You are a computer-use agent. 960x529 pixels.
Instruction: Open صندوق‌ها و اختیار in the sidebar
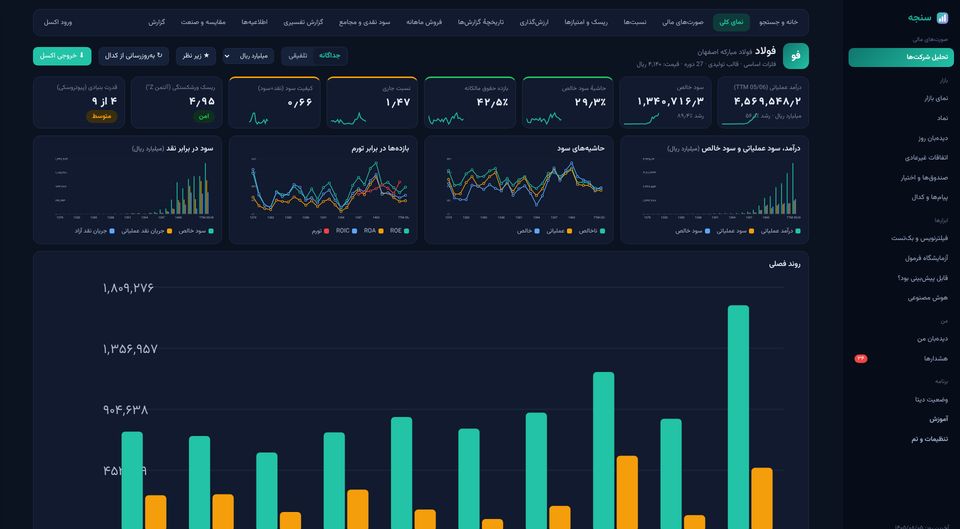coord(901,178)
